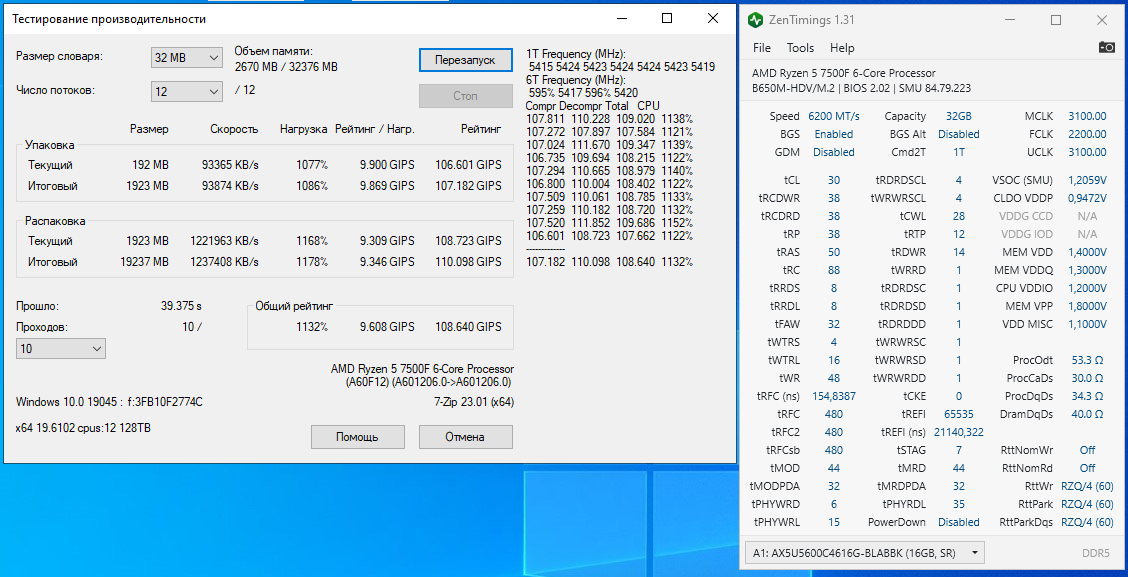Click the memory usage 2670 MB / 32376 MB

click(286, 67)
